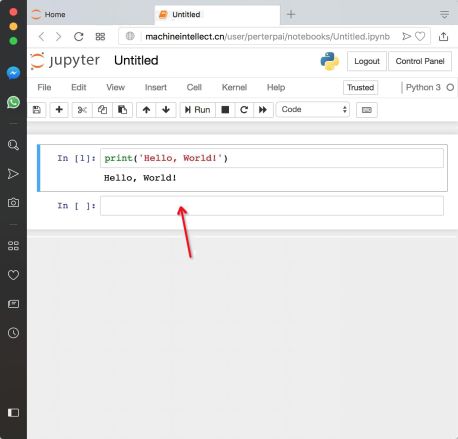Screen dimensions: 458x439
Task: Interrupt the kernel with stop icon
Action: point(225,110)
